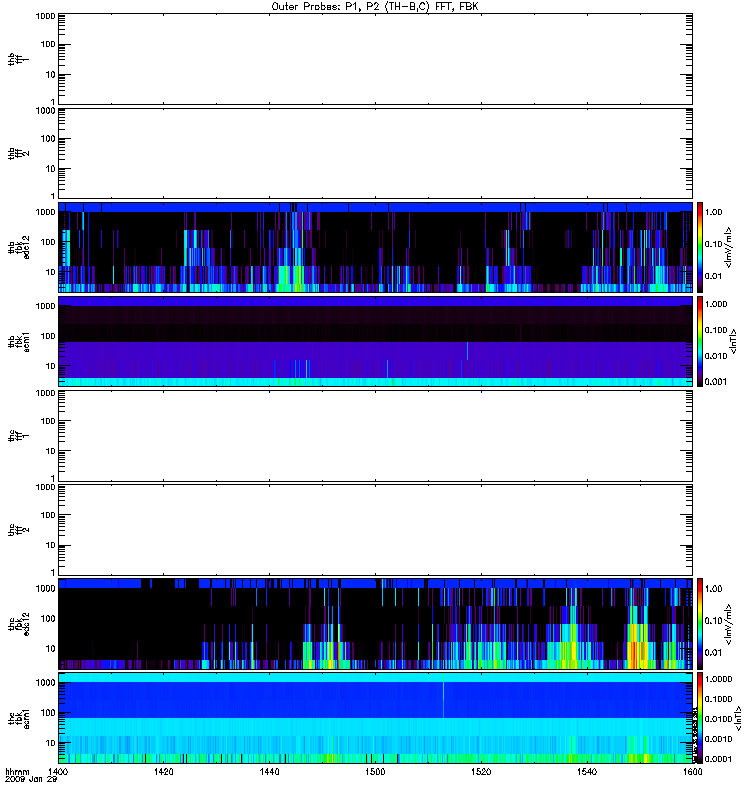Select the 1600 time axis label
750x800 pixels.
[x=692, y=772]
